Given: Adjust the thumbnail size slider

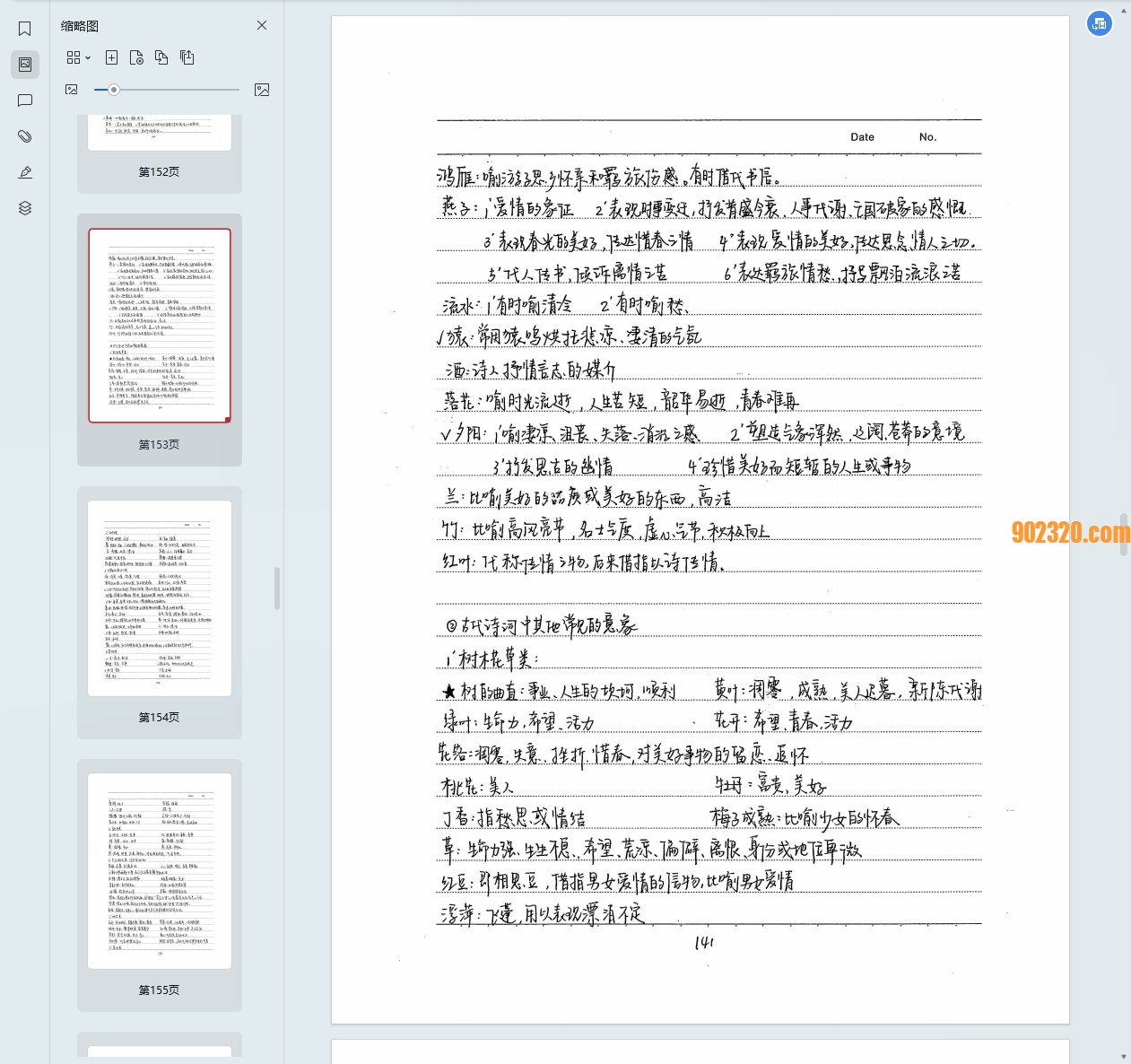Looking at the screenshot, I should 114,90.
